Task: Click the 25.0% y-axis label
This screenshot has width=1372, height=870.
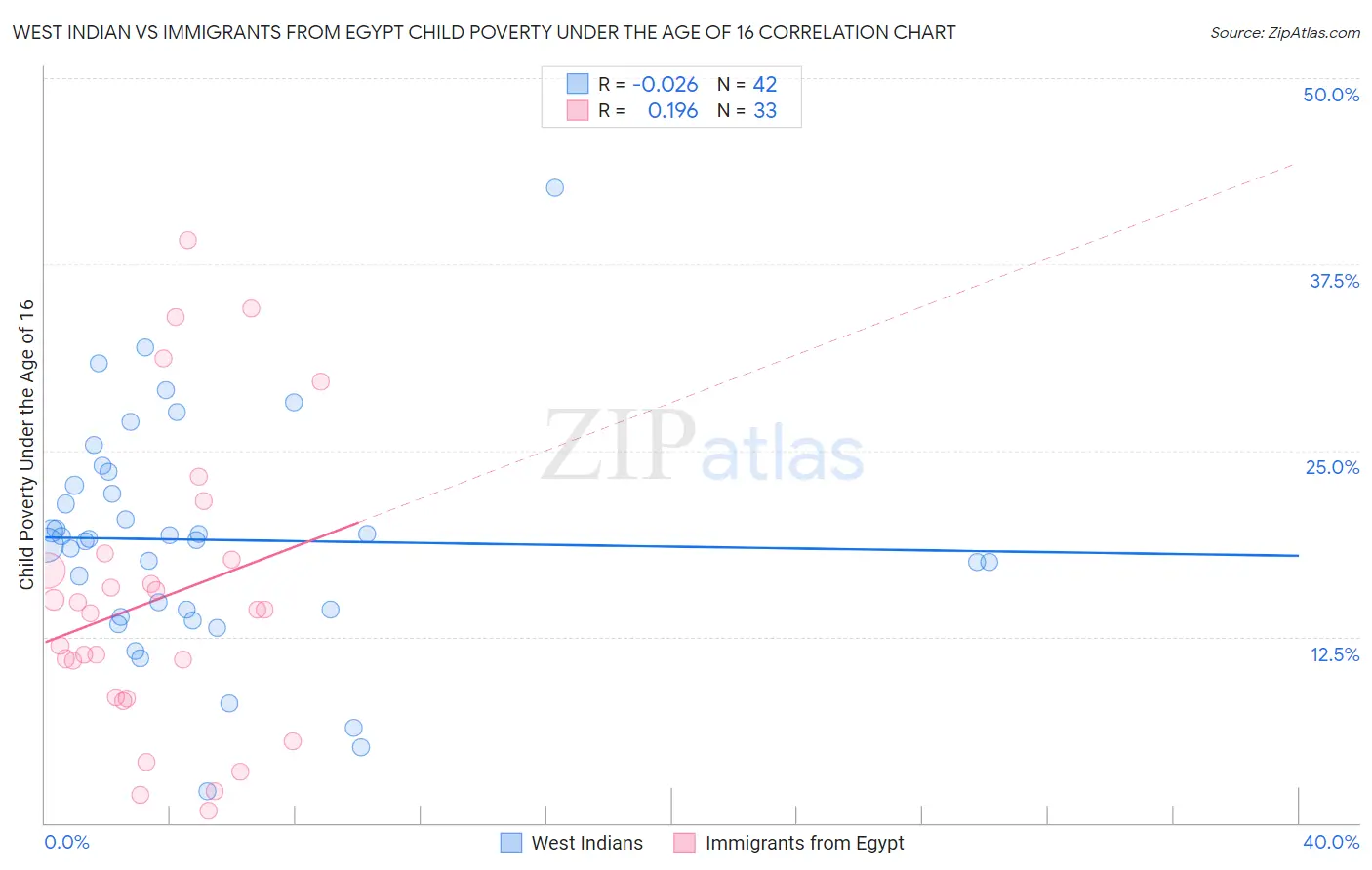Action: tap(1332, 467)
